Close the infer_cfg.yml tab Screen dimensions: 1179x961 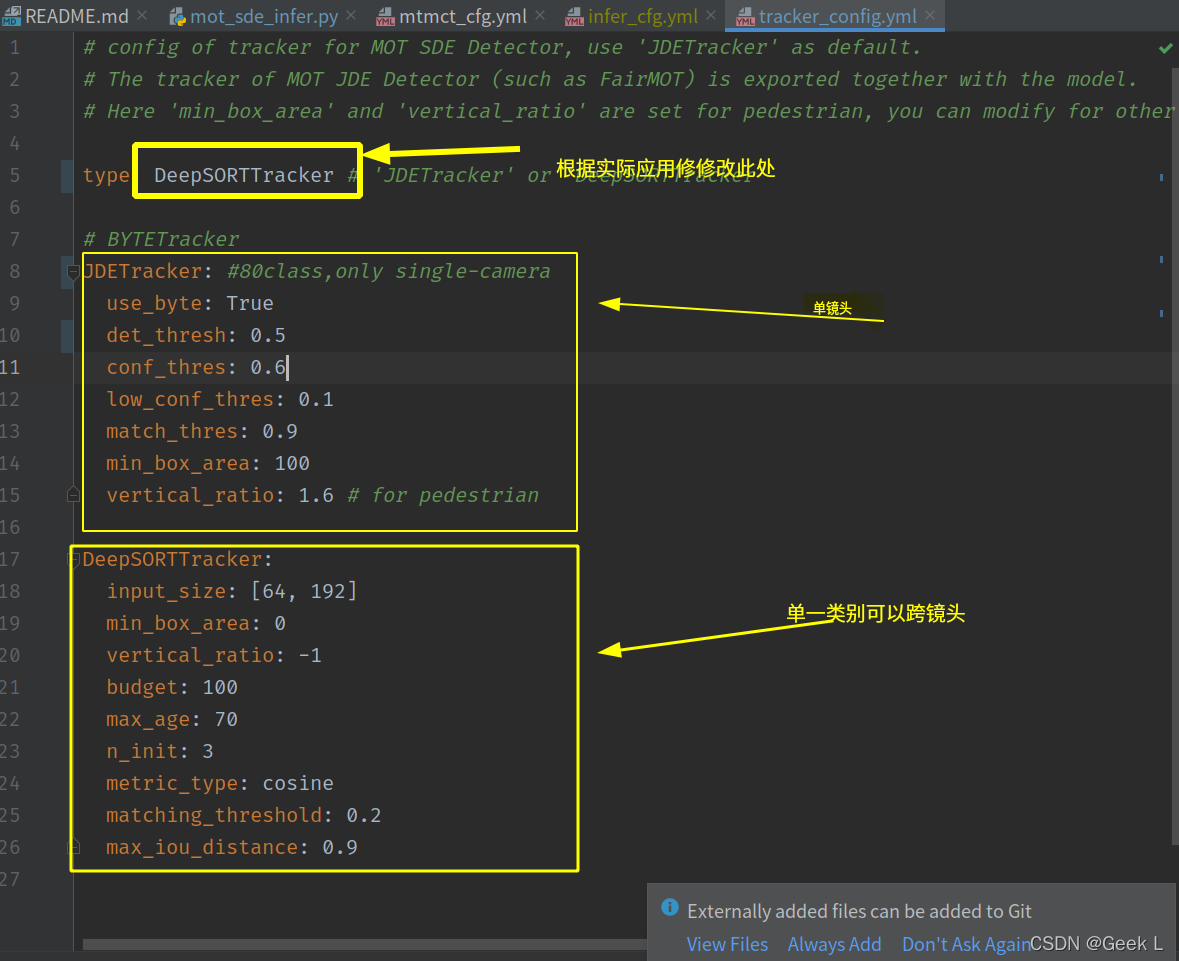(x=711, y=15)
